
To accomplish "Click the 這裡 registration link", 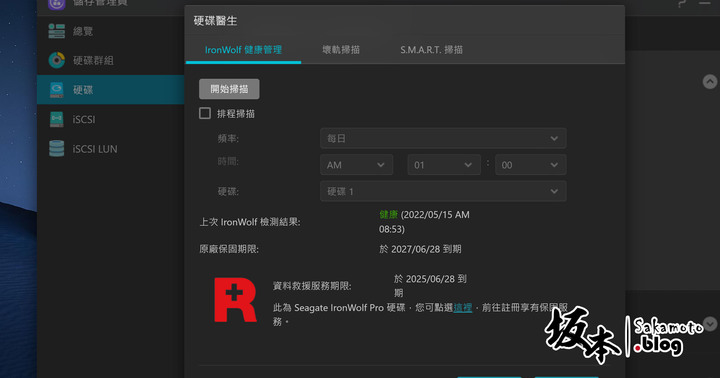I will click(462, 308).
